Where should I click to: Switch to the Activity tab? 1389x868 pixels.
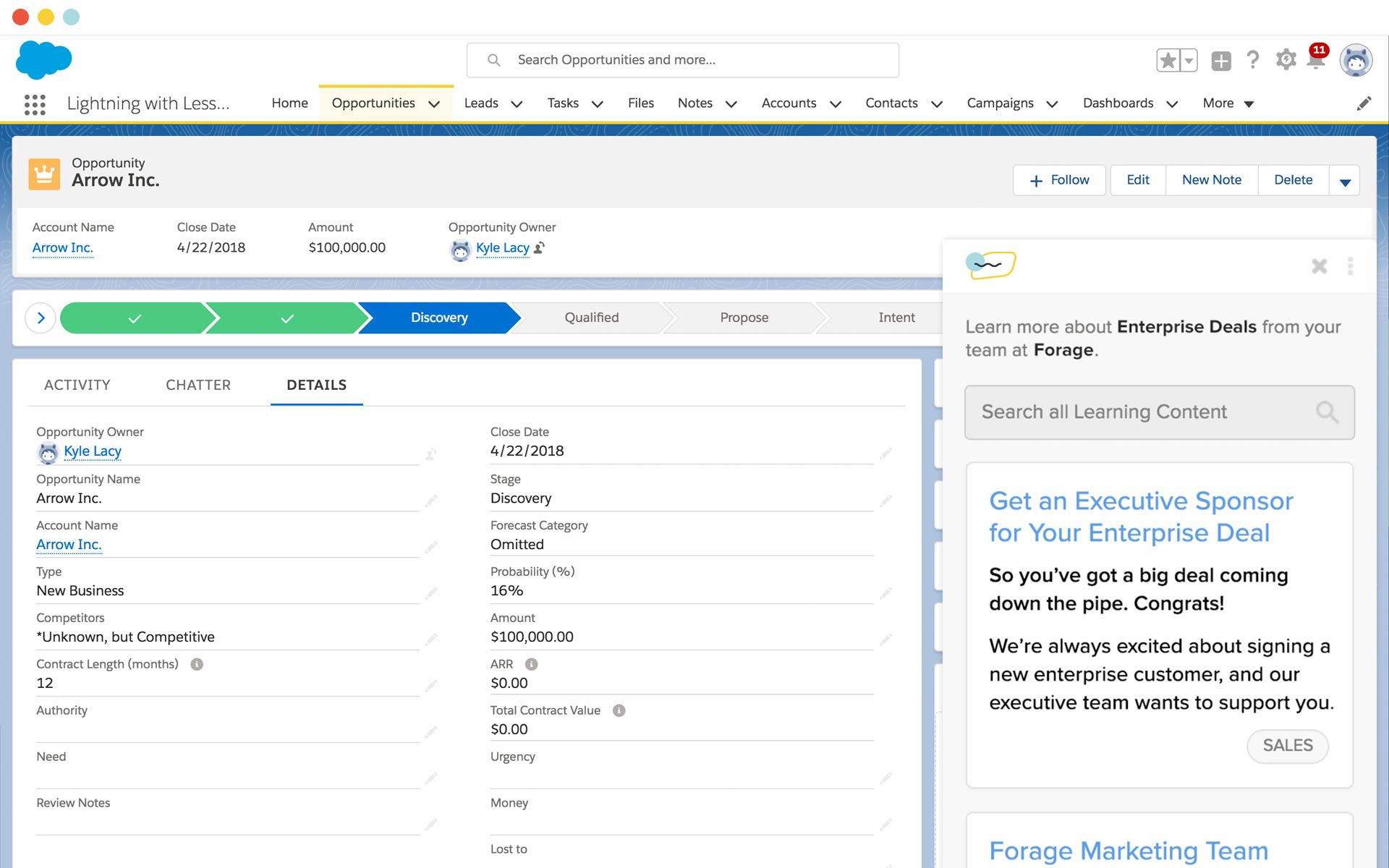coord(77,385)
